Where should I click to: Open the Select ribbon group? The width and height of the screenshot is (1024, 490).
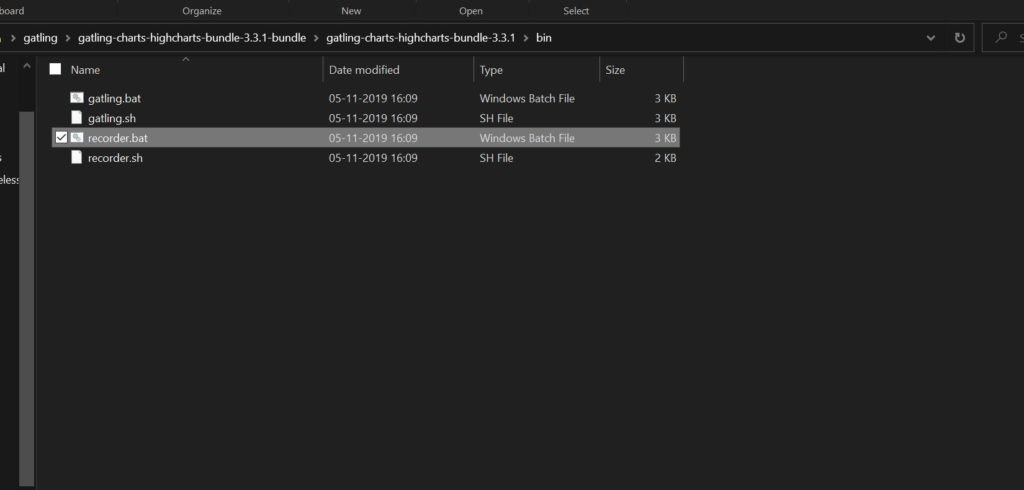pos(576,10)
